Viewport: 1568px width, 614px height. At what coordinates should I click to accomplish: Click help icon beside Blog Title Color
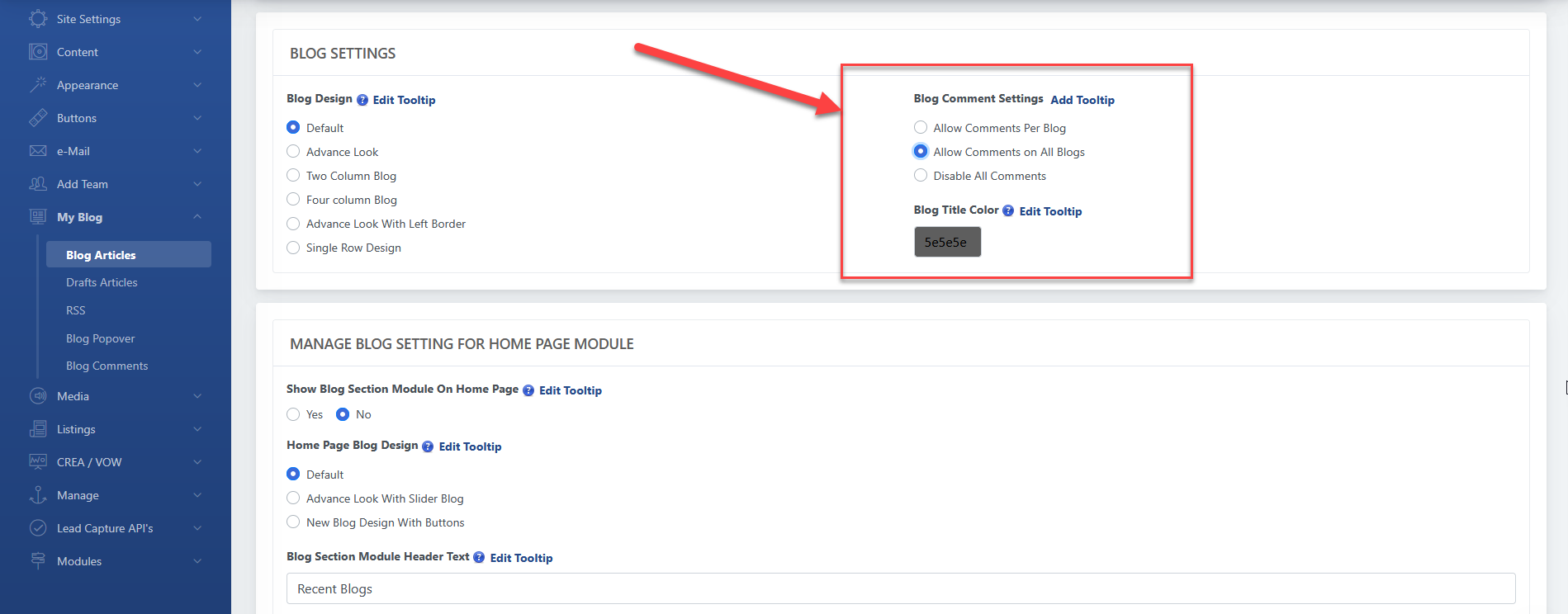tap(1008, 210)
